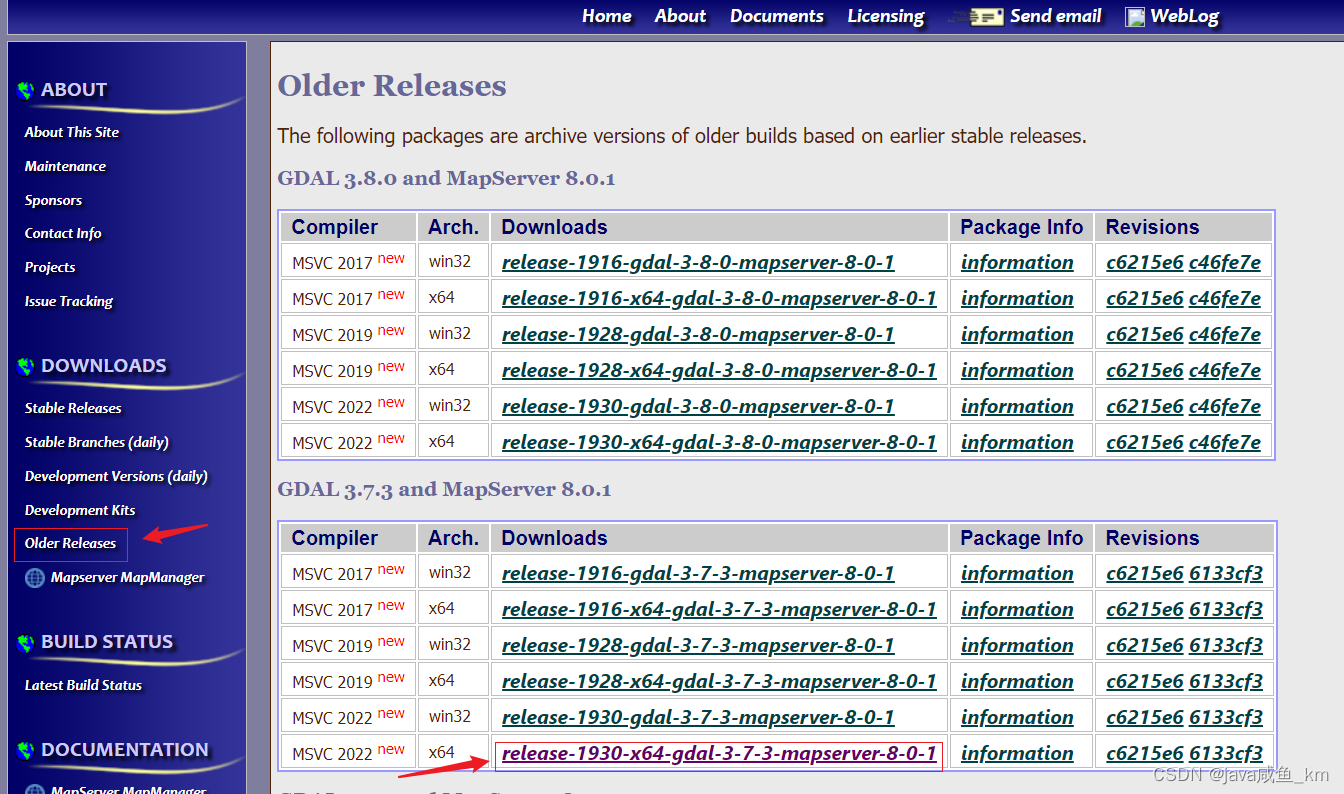Download release-1916-x64-gdal-3-7-3-mapserver-8-0-1
The width and height of the screenshot is (1344, 794).
click(719, 609)
